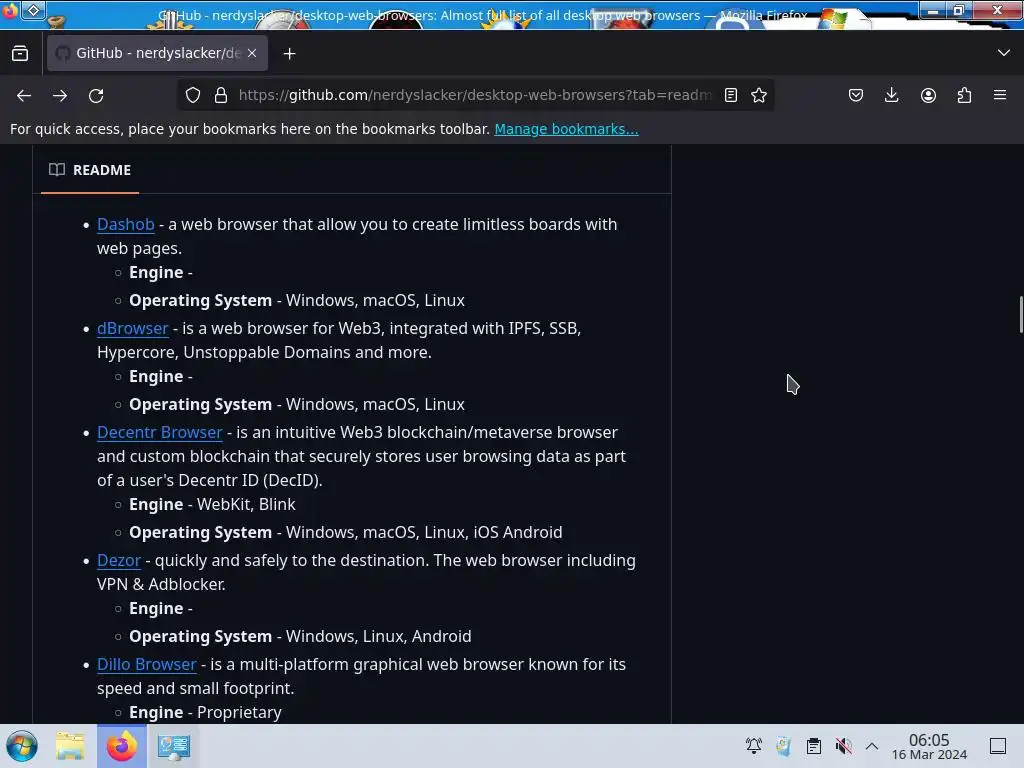Bookmark this page with the star

[759, 95]
